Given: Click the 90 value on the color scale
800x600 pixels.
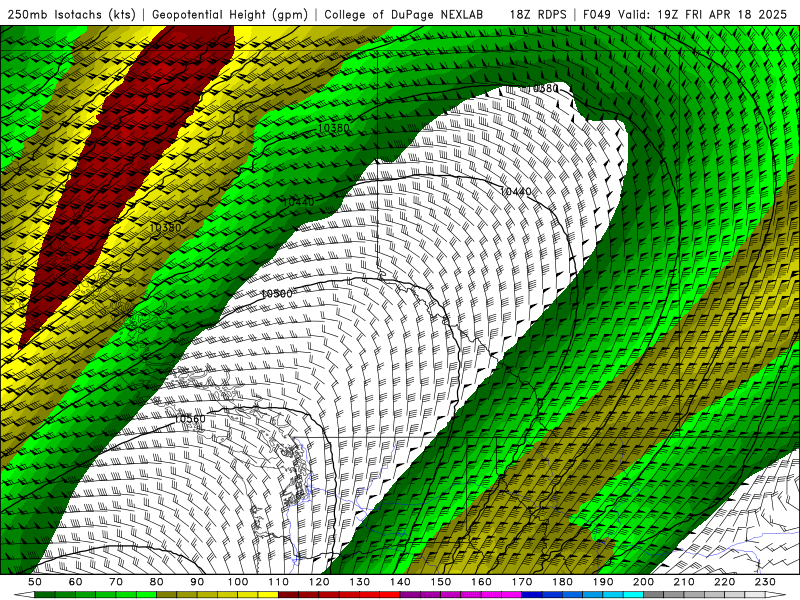Looking at the screenshot, I should [x=197, y=582].
